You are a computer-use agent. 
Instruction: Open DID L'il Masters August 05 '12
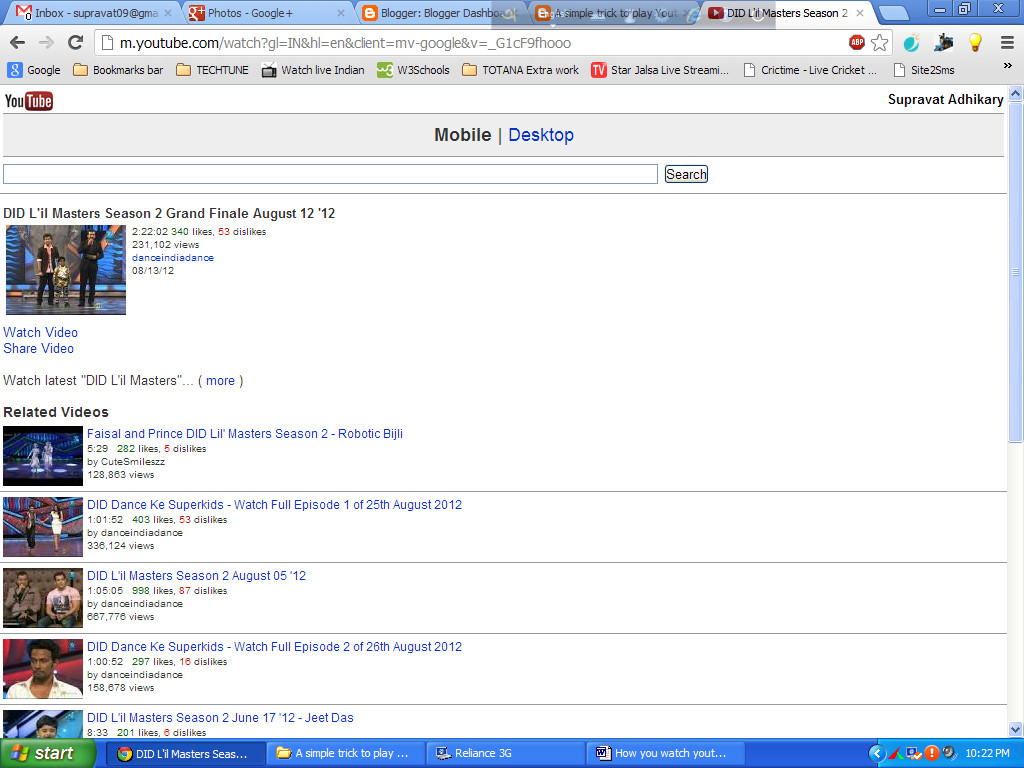pyautogui.click(x=197, y=576)
